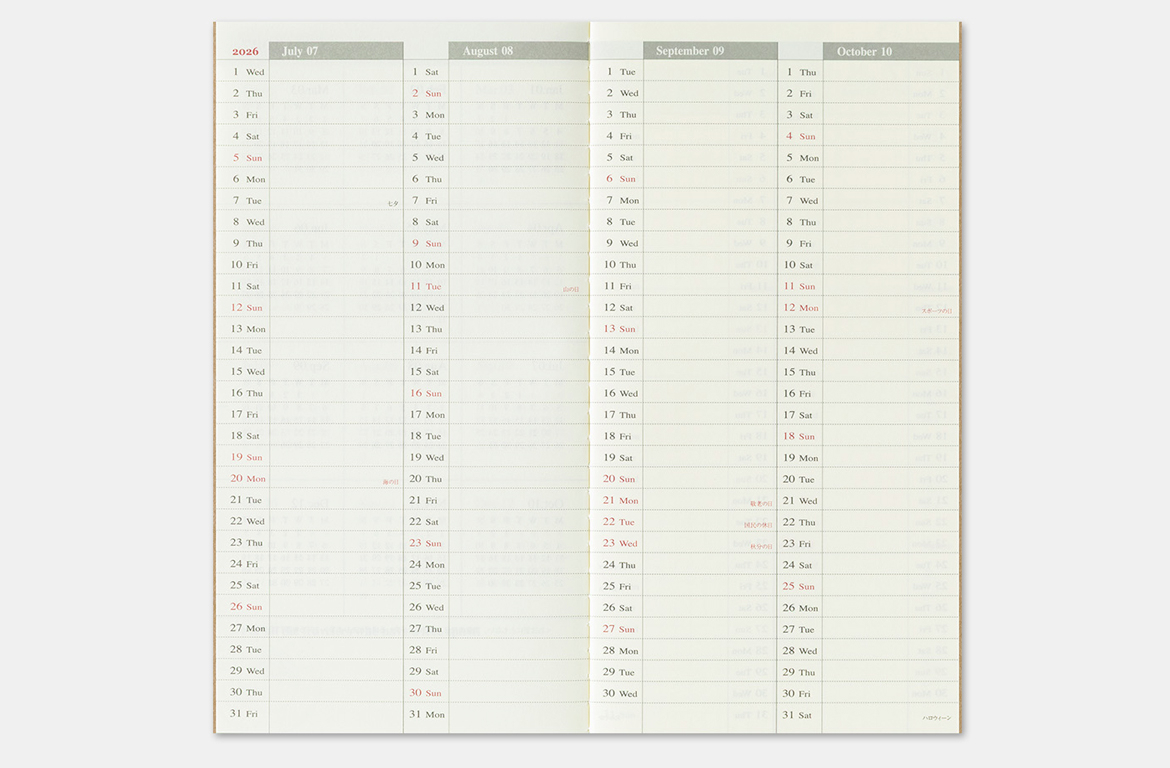The height and width of the screenshot is (768, 1170).
Task: Click the July 1 Wed date label
Action: pyautogui.click(x=248, y=72)
